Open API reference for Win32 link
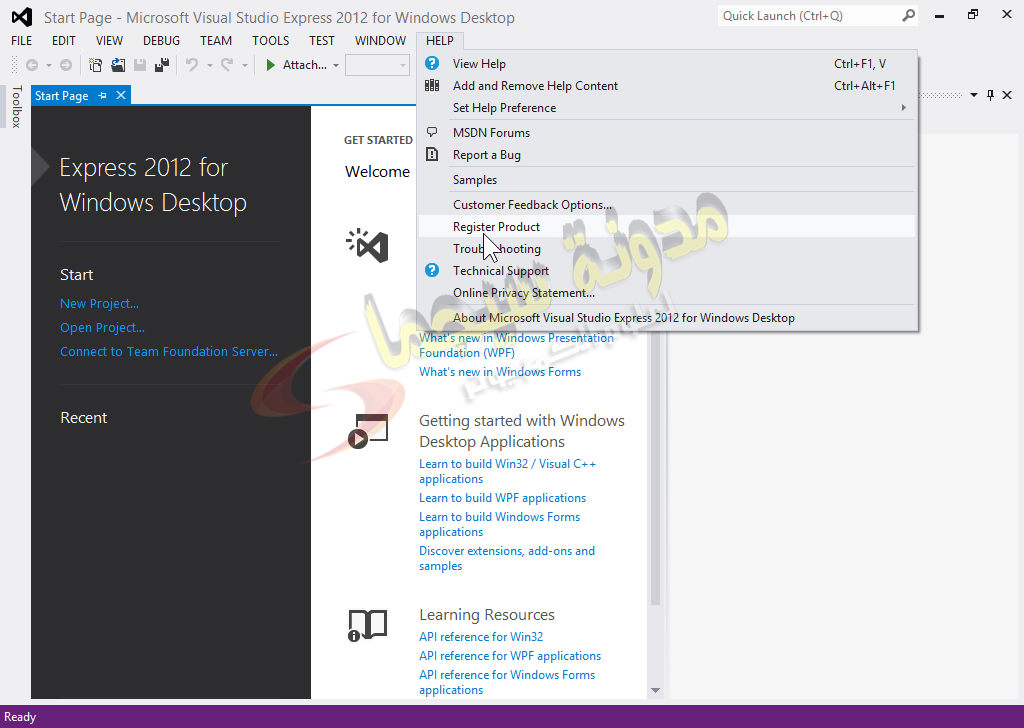 coord(481,637)
